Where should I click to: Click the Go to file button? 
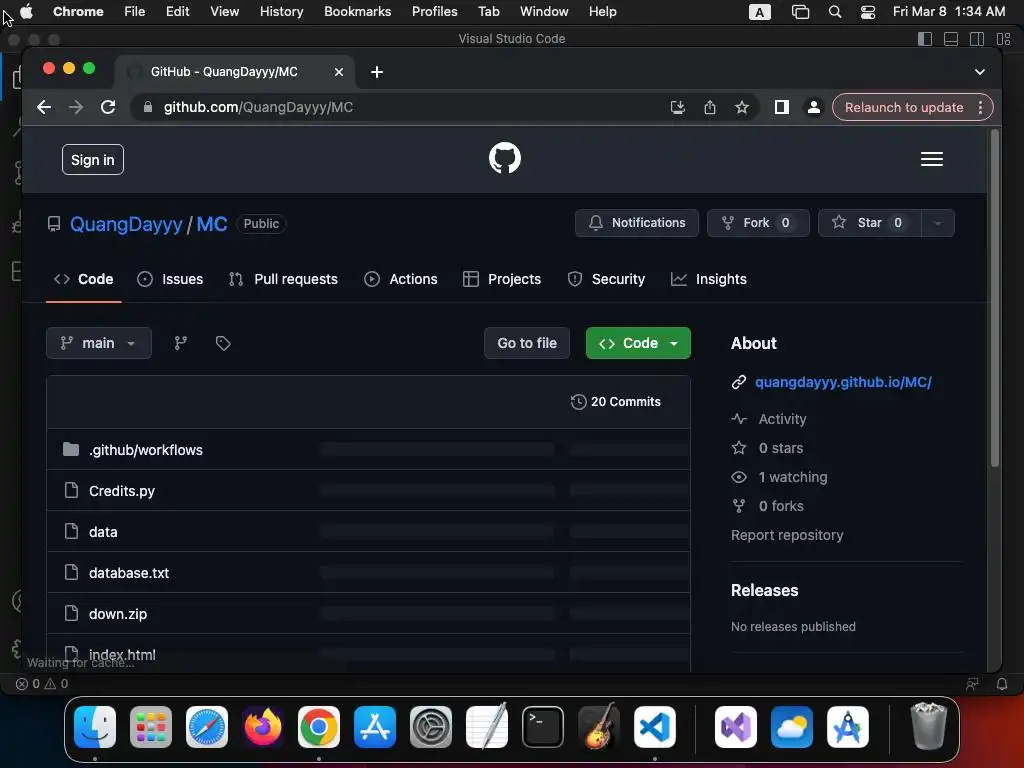point(527,343)
